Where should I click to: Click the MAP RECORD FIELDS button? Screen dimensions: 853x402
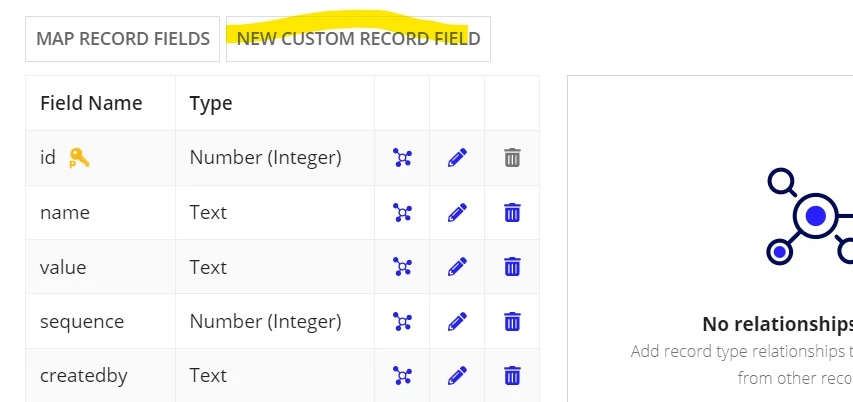pyautogui.click(x=122, y=39)
